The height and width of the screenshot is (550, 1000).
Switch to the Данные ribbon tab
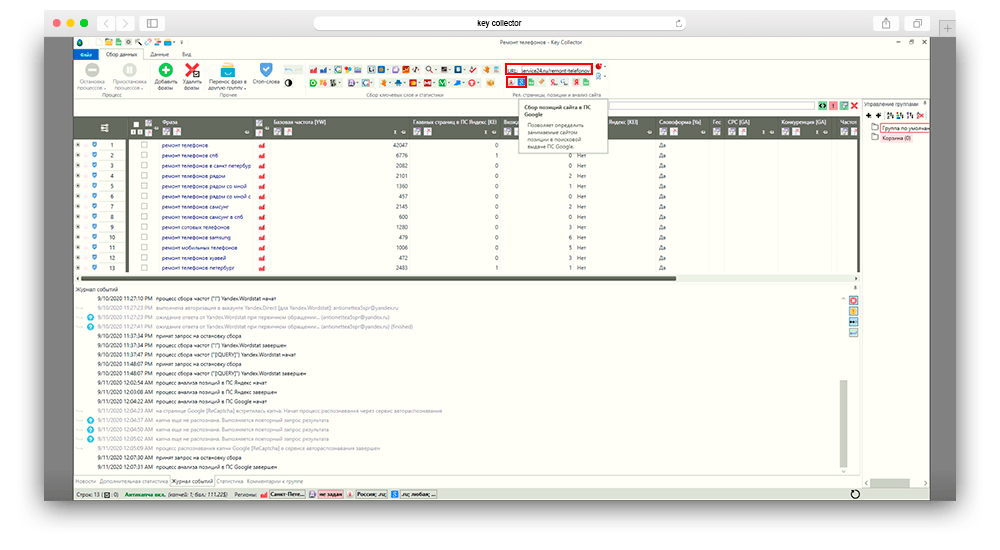(159, 55)
